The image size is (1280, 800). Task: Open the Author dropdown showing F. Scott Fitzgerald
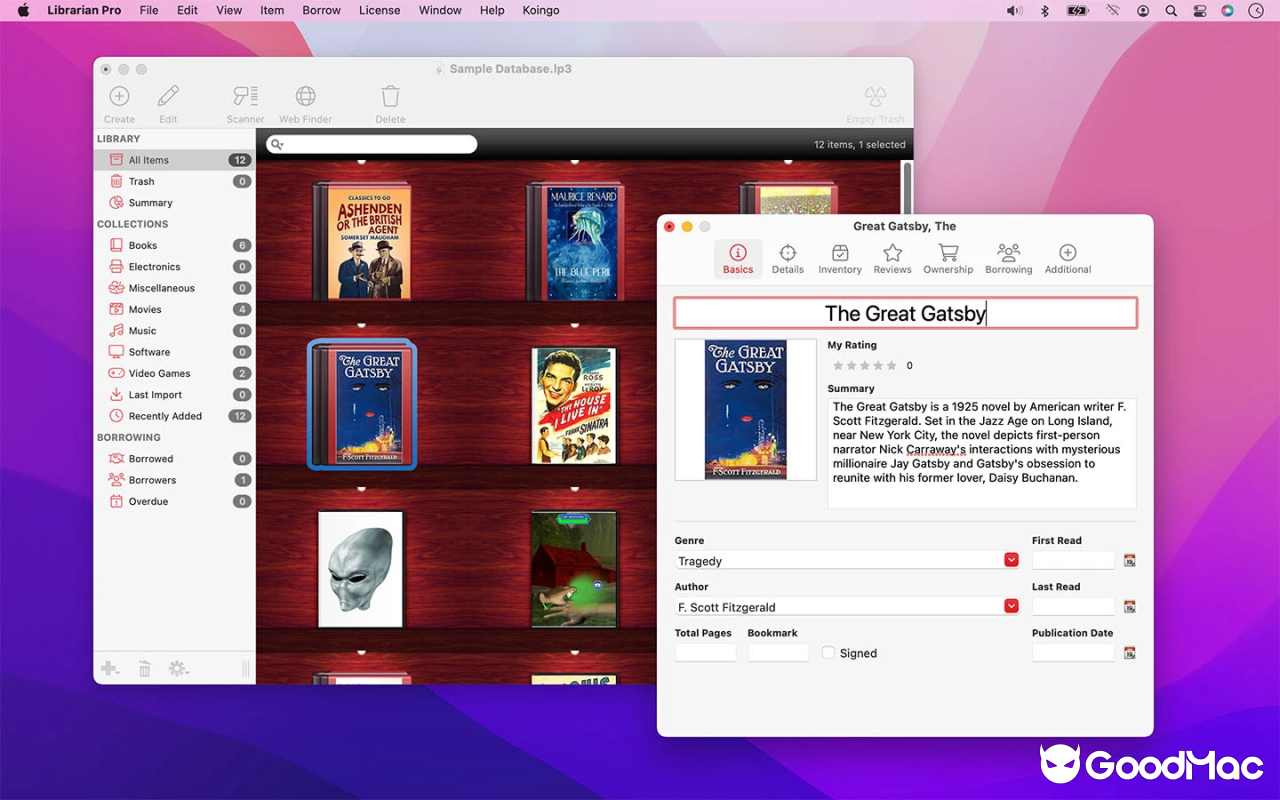(1011, 606)
